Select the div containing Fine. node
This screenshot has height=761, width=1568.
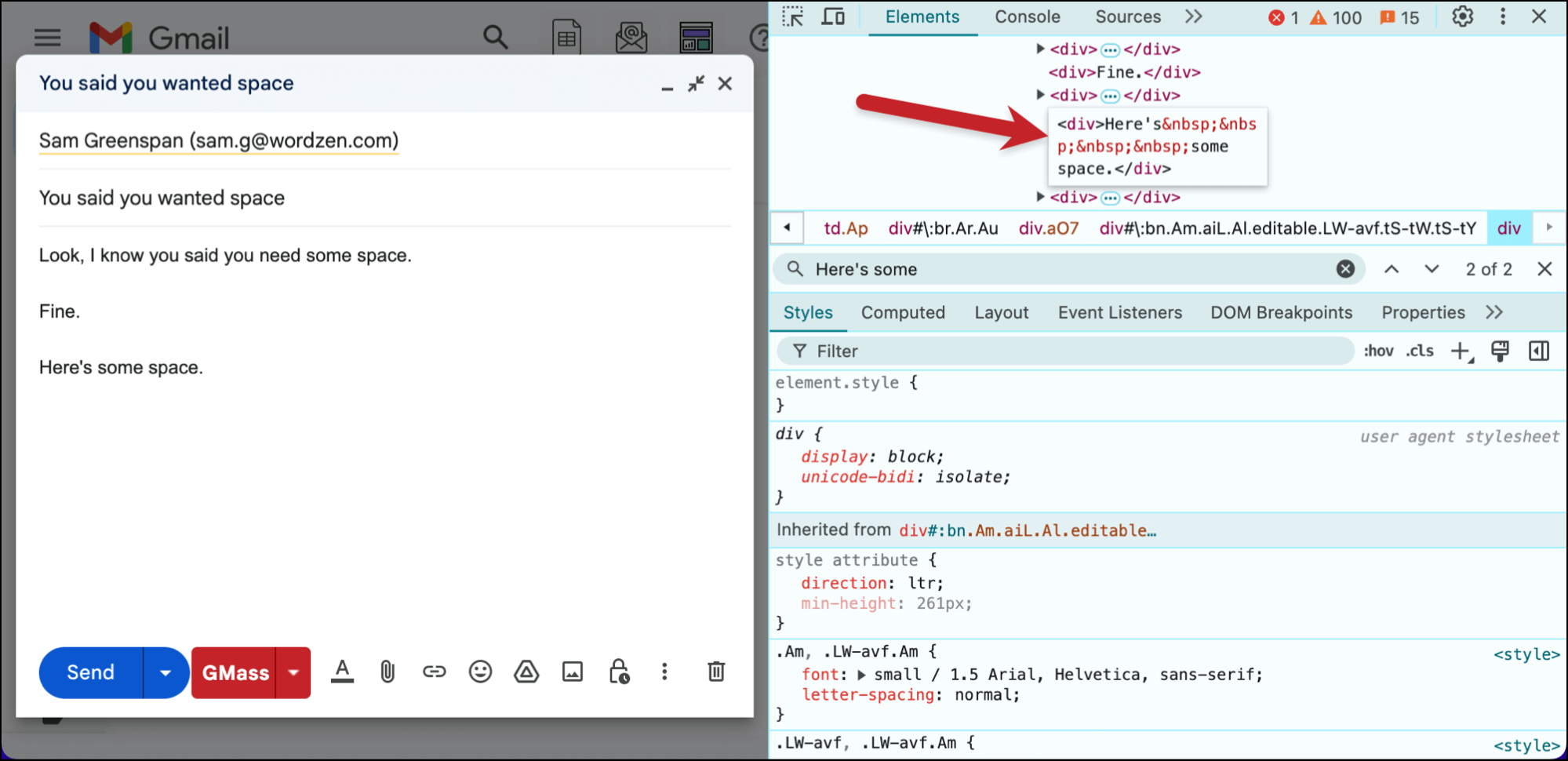pyautogui.click(x=1124, y=72)
